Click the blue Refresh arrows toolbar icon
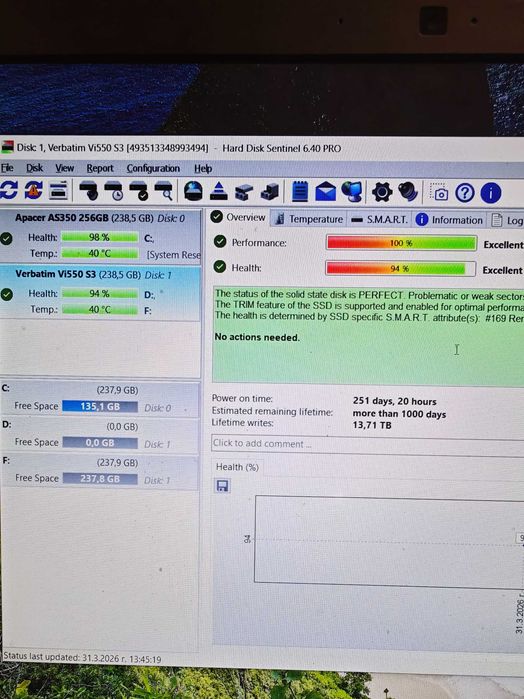Image resolution: width=524 pixels, height=699 pixels. point(9,191)
